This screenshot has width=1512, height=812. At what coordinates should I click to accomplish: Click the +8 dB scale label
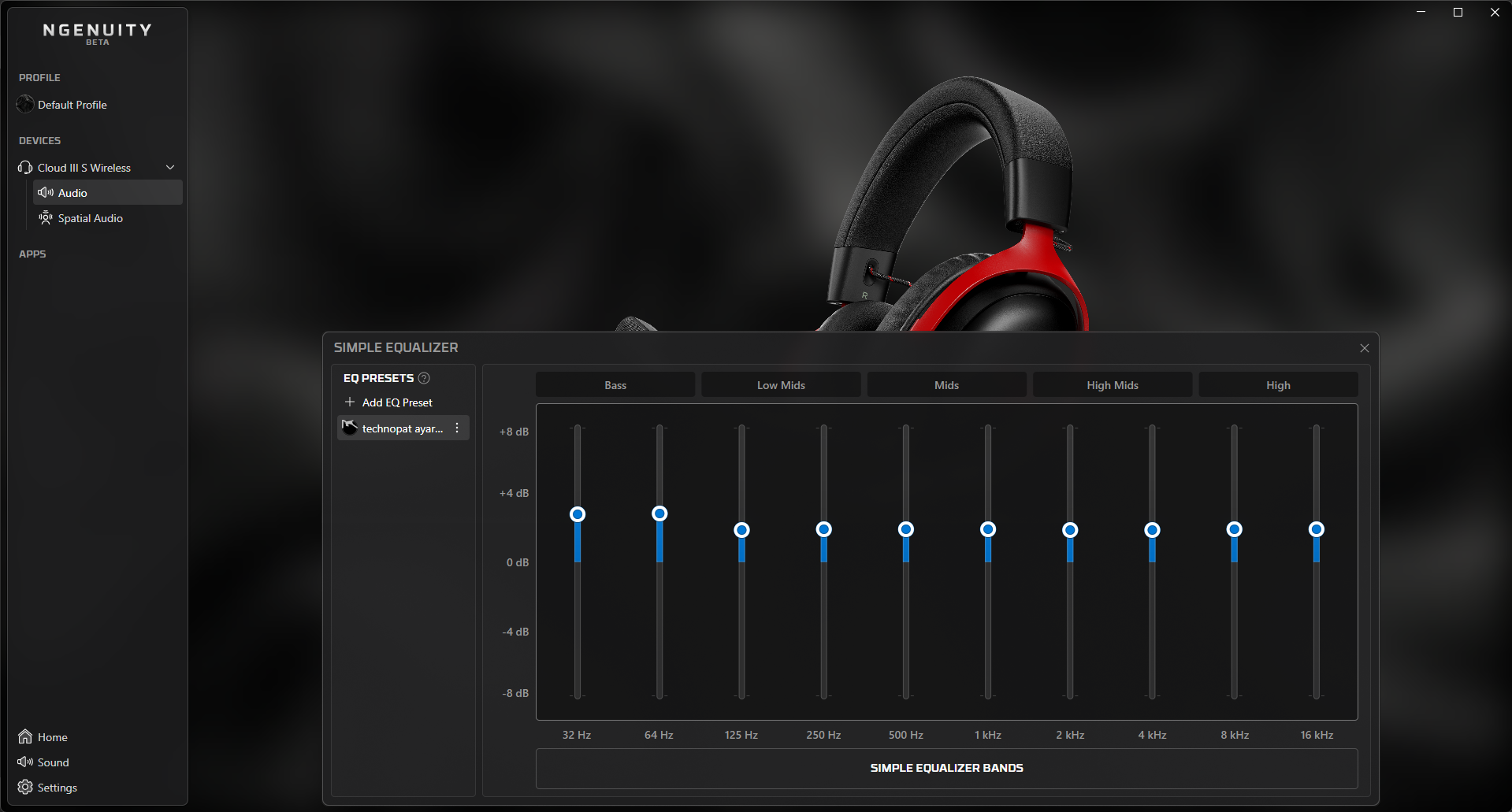coord(514,432)
